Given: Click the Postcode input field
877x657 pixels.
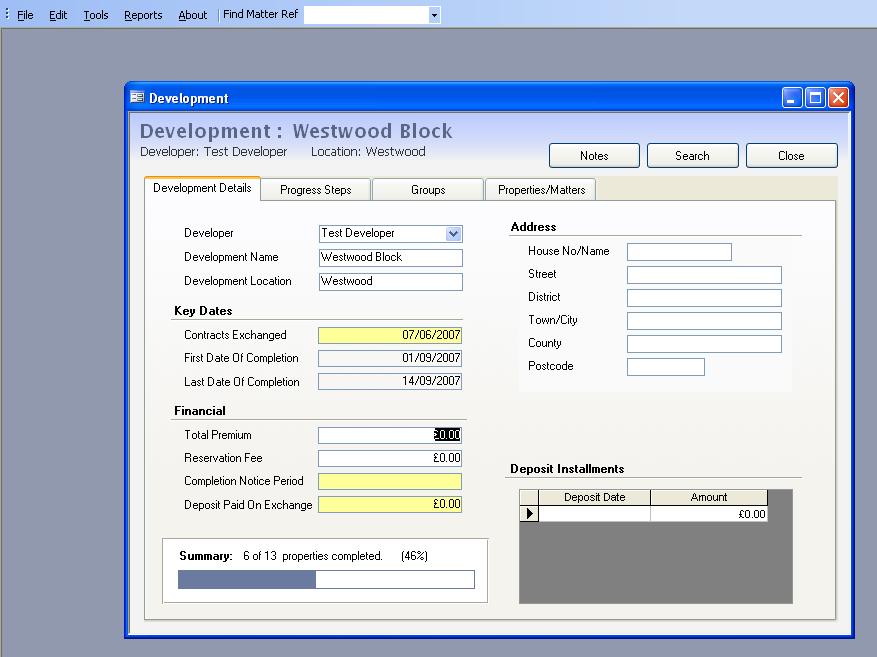Looking at the screenshot, I should (x=665, y=366).
